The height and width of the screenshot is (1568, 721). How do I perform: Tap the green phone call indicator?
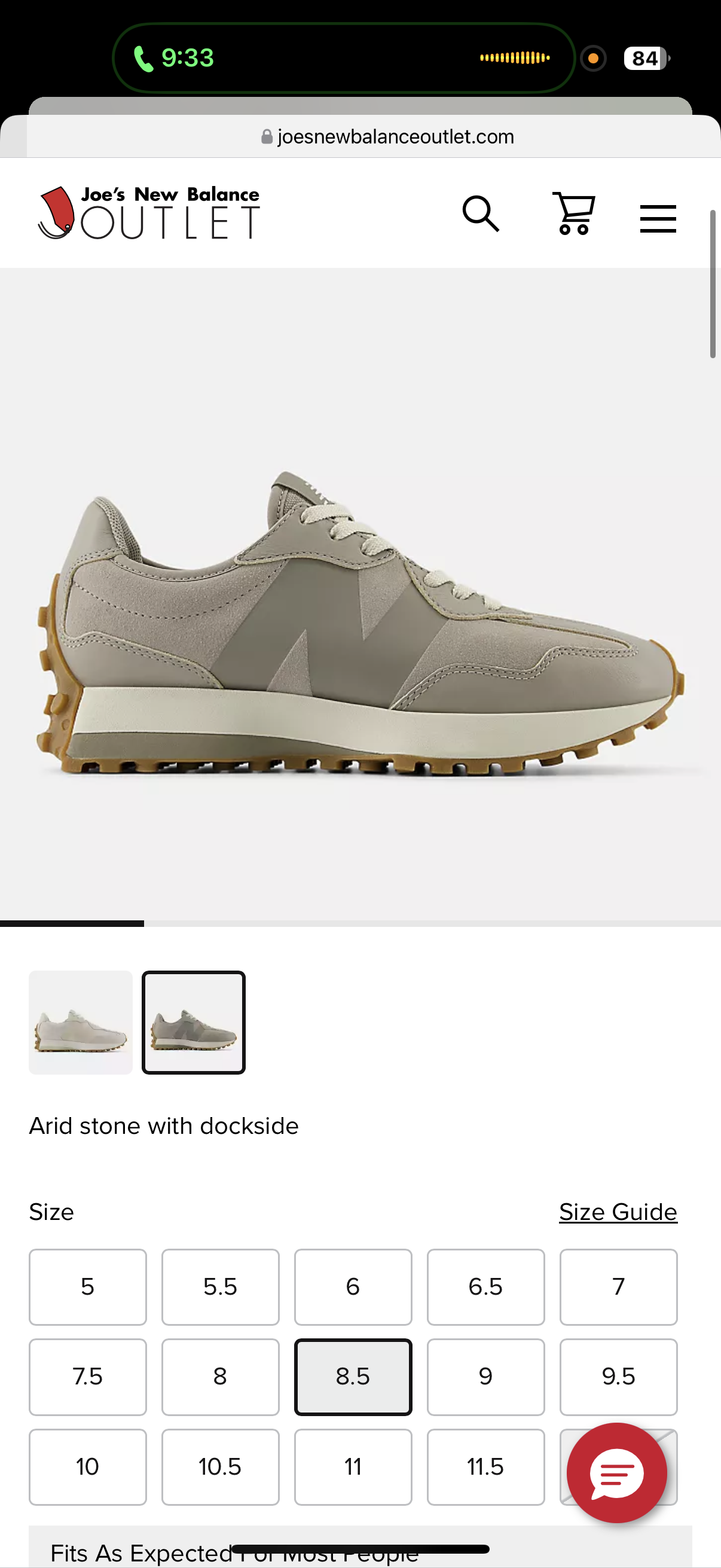coord(174,59)
